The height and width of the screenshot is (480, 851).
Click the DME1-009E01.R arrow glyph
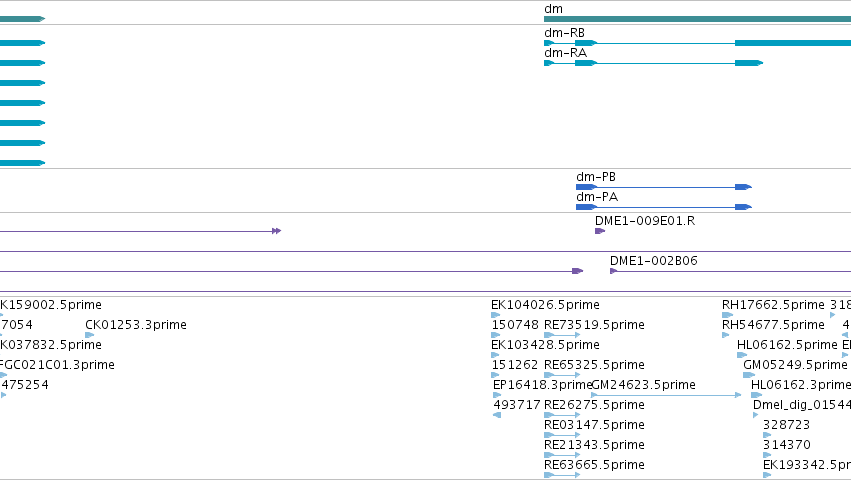pos(600,231)
